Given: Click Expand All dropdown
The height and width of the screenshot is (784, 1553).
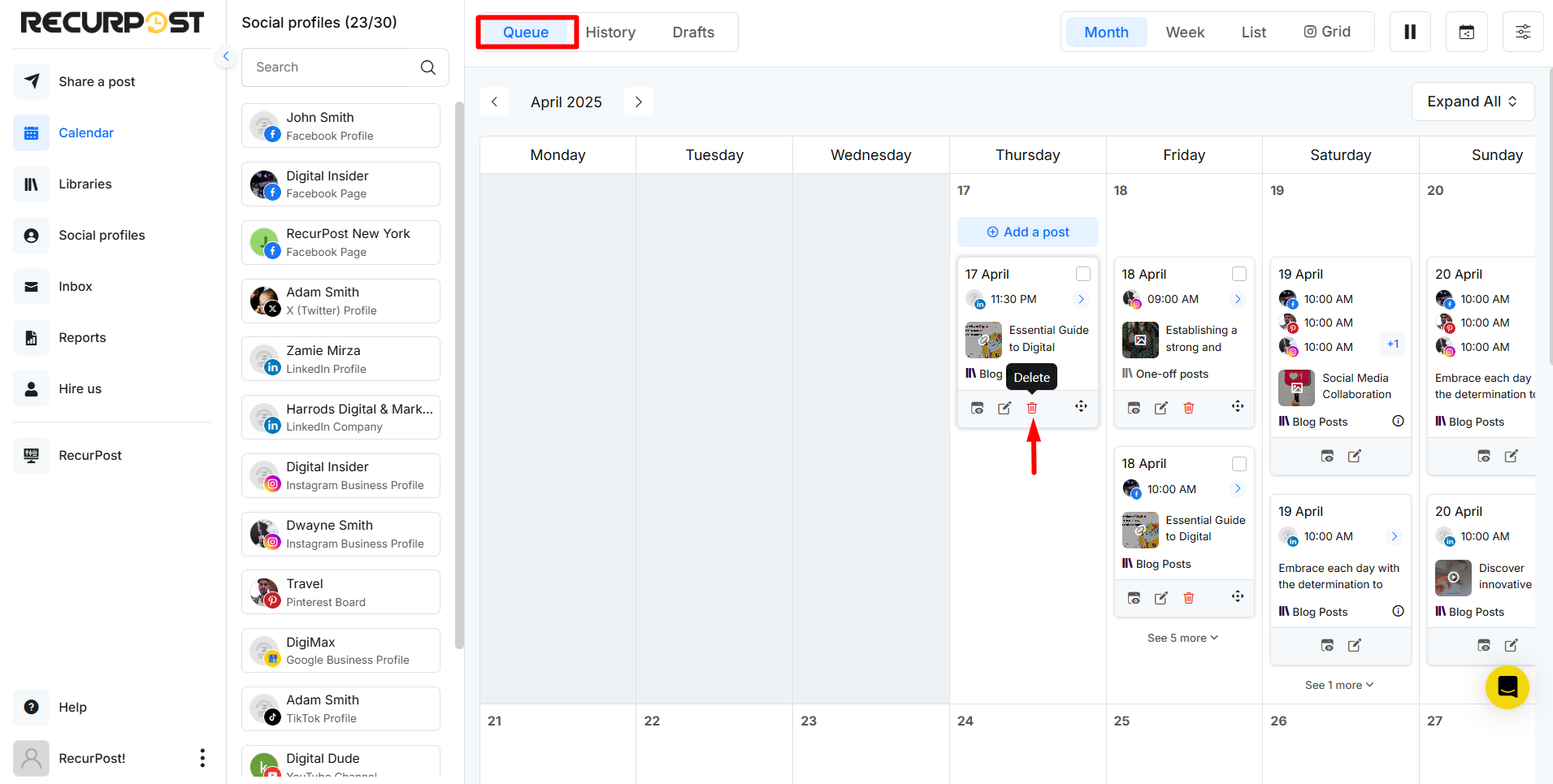Looking at the screenshot, I should tap(1473, 102).
